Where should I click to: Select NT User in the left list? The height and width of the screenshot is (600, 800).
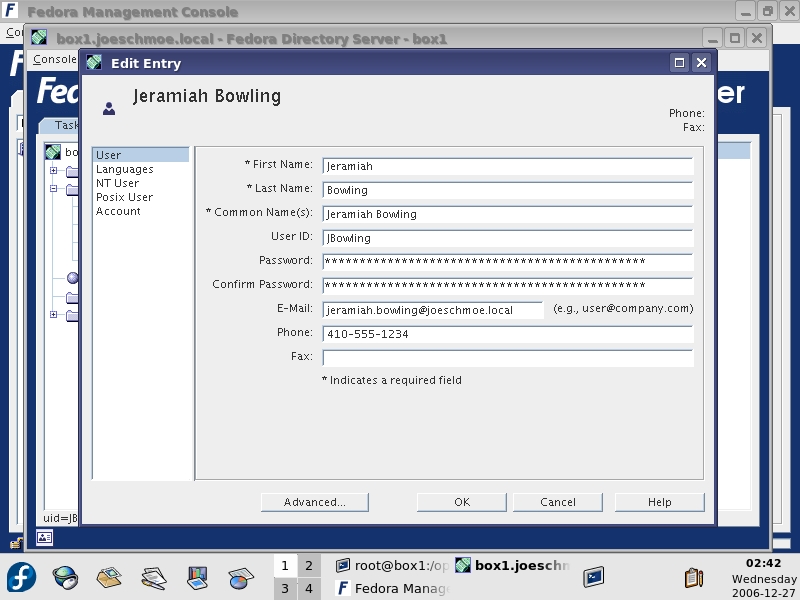[x=118, y=183]
